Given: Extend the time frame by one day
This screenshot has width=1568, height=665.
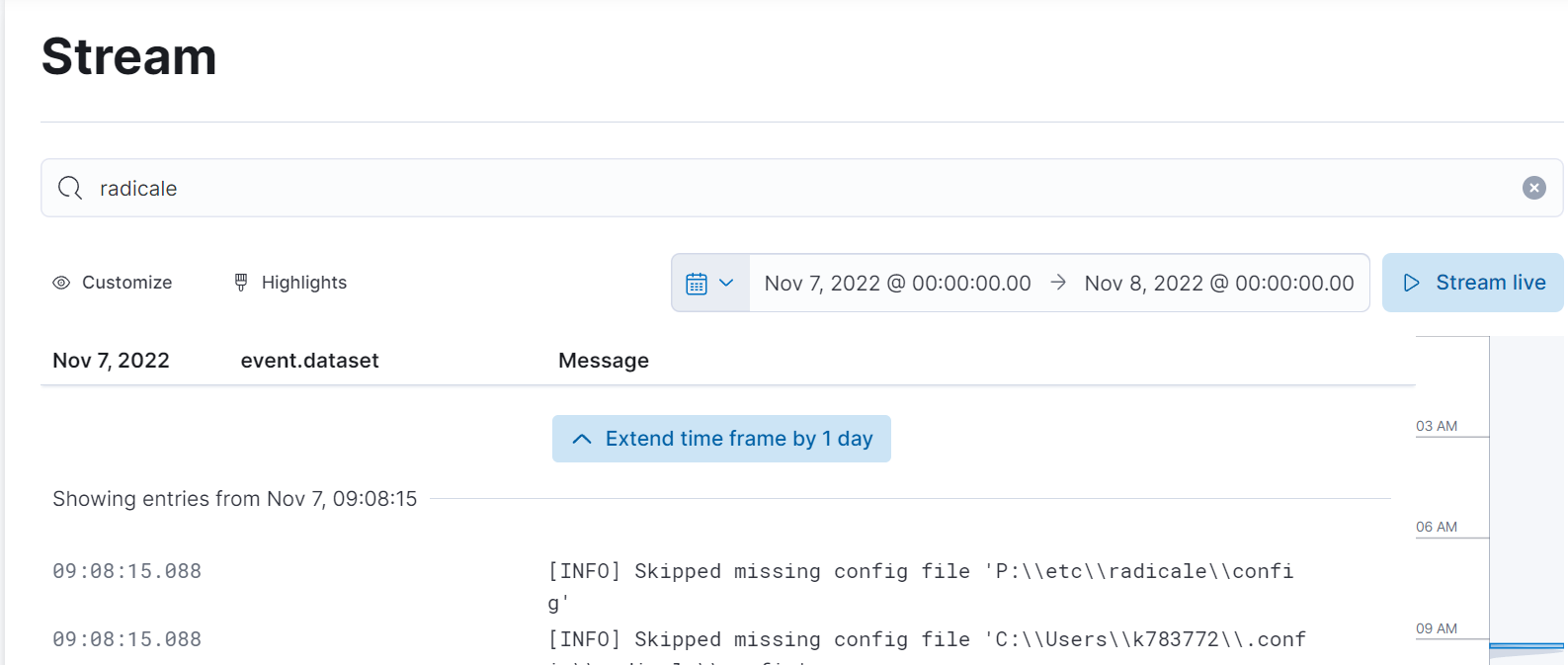Looking at the screenshot, I should (720, 438).
